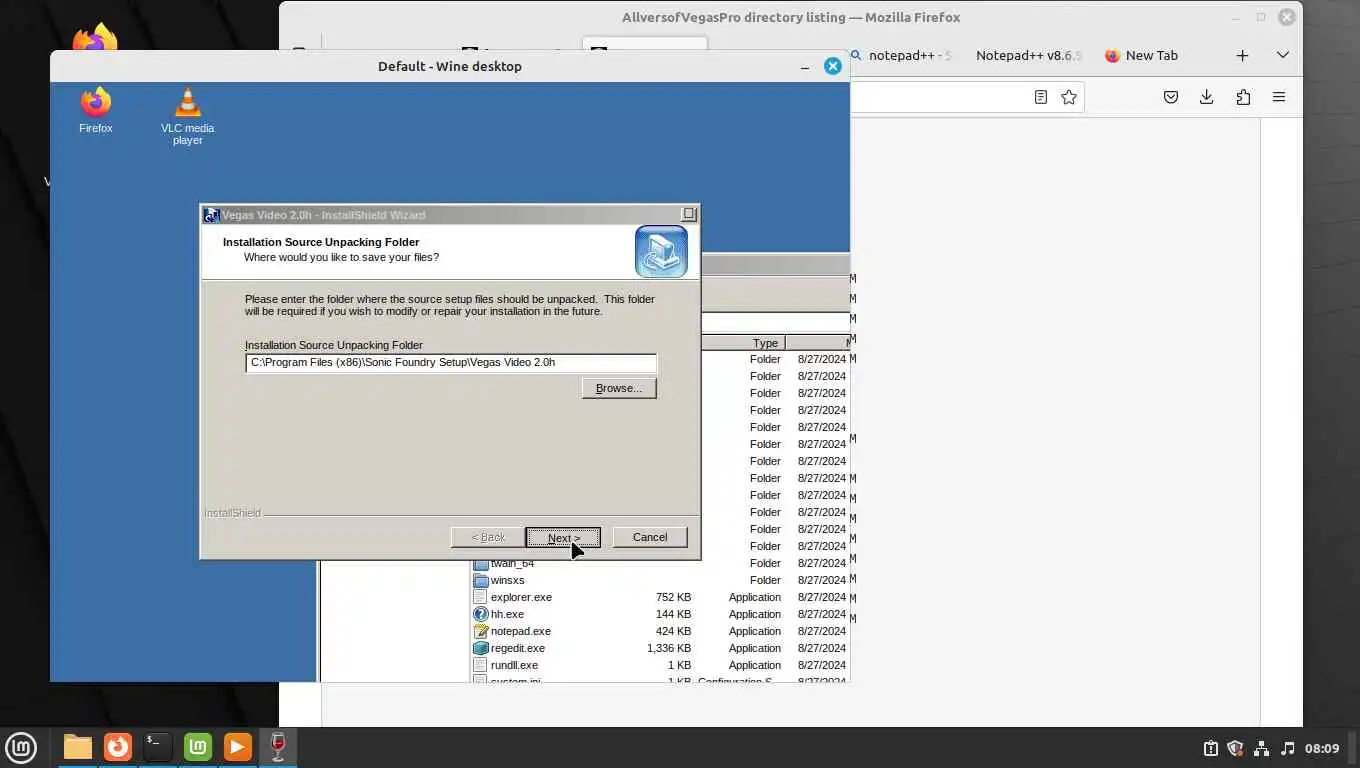Switch to the notepad++ search tab in Firefox

901,56
